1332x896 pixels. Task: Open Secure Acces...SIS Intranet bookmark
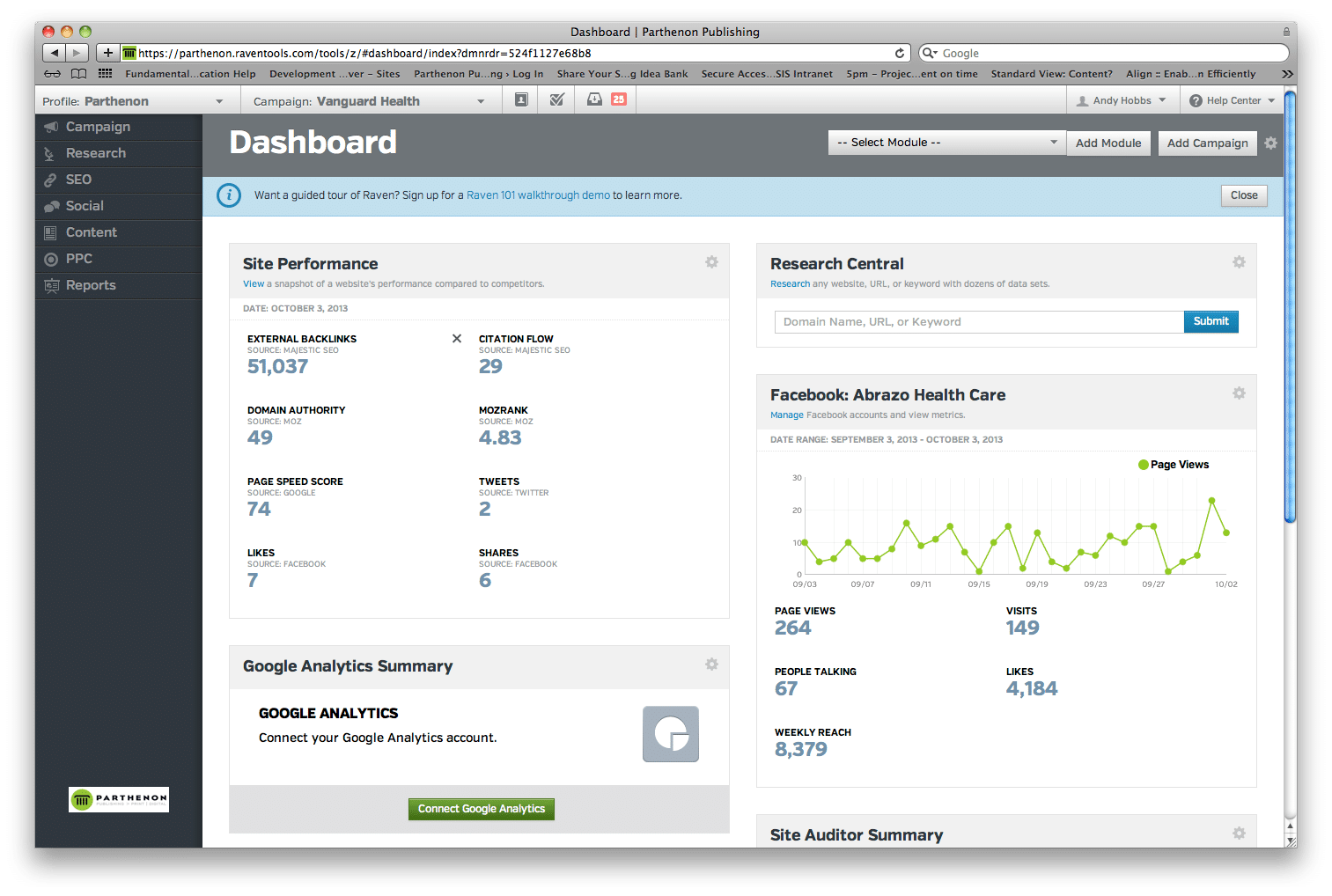[767, 74]
